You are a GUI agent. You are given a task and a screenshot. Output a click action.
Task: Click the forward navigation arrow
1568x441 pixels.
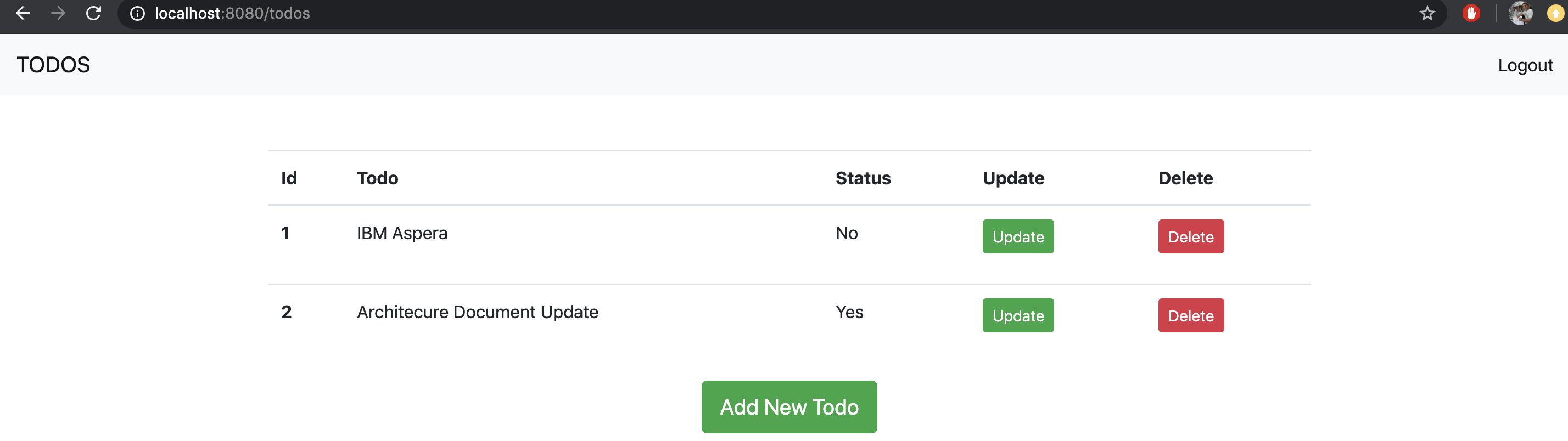[58, 13]
